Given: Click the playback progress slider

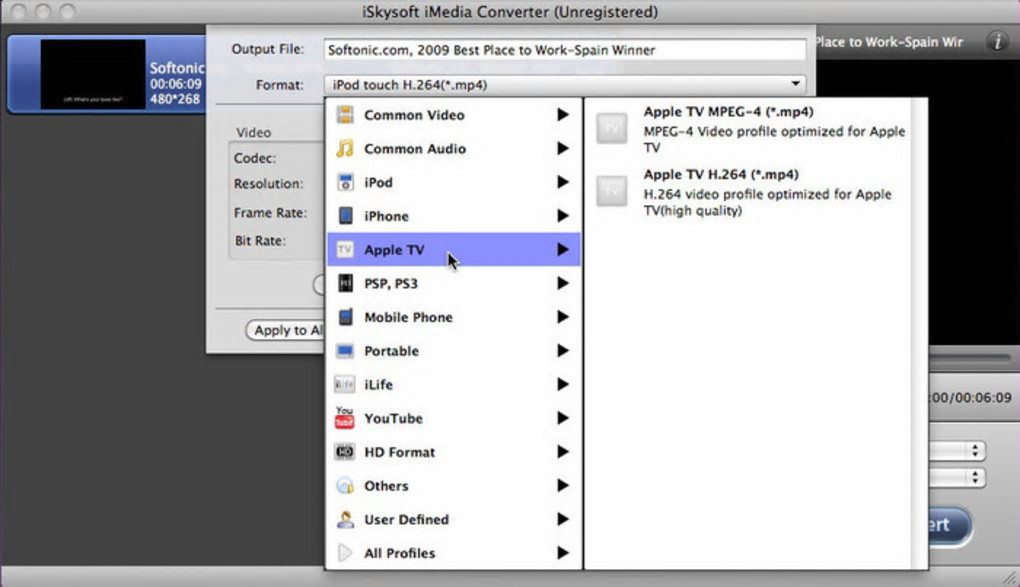Looking at the screenshot, I should click(x=970, y=358).
